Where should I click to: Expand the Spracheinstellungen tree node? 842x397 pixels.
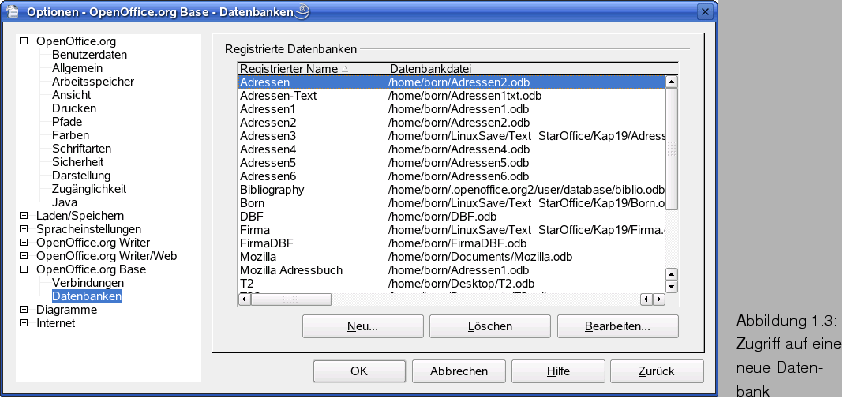(23, 229)
